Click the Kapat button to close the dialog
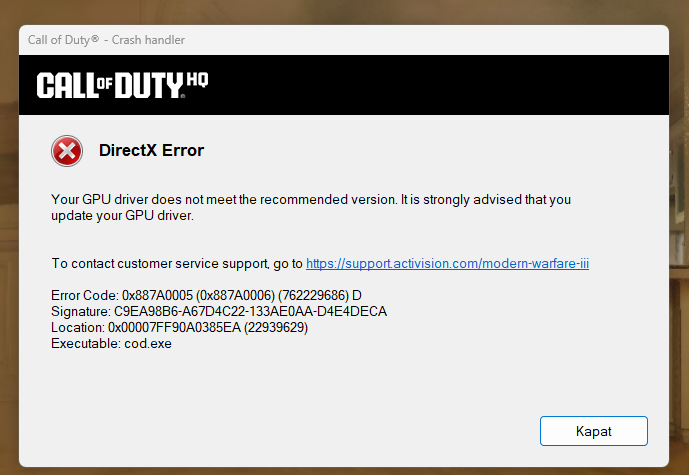 (x=594, y=431)
